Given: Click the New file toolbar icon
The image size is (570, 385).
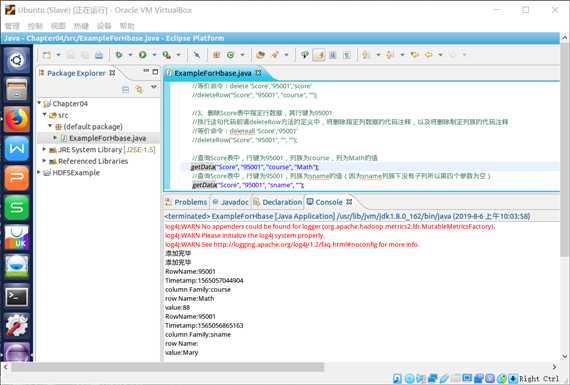Looking at the screenshot, I should (47, 55).
